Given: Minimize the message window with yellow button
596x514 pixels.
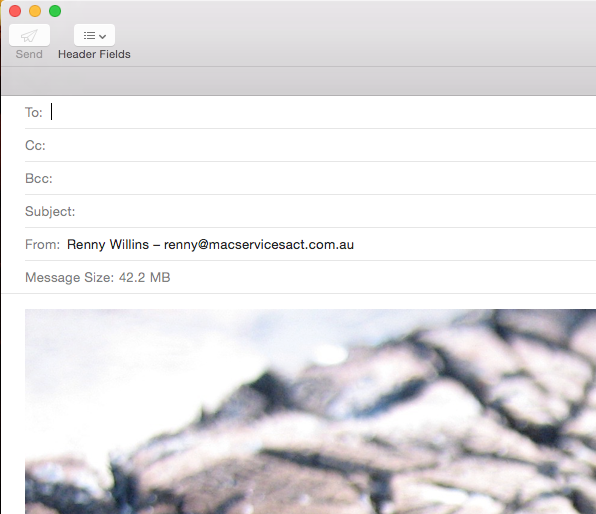Looking at the screenshot, I should pos(35,11).
